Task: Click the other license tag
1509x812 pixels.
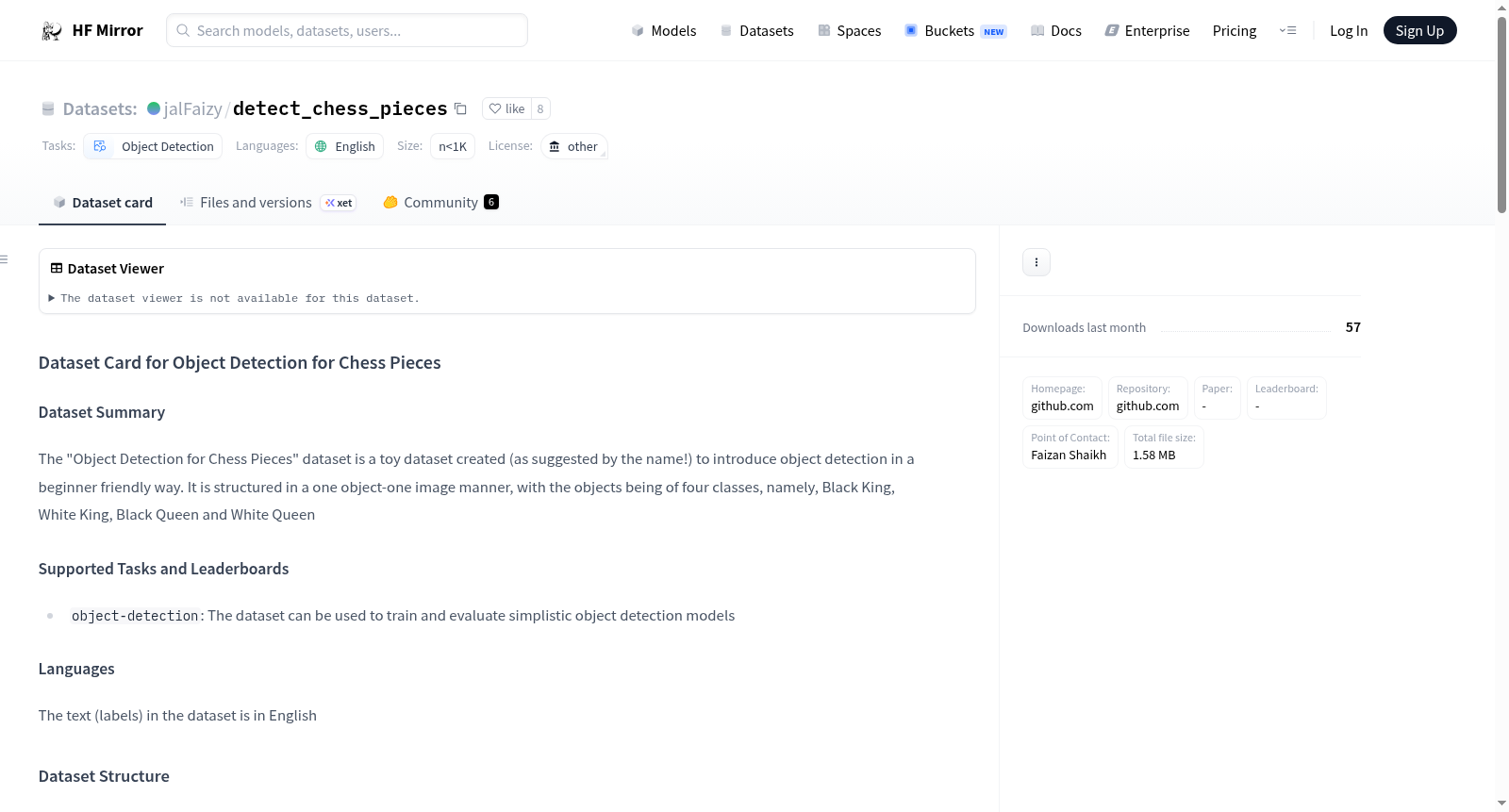Action: pos(573,146)
